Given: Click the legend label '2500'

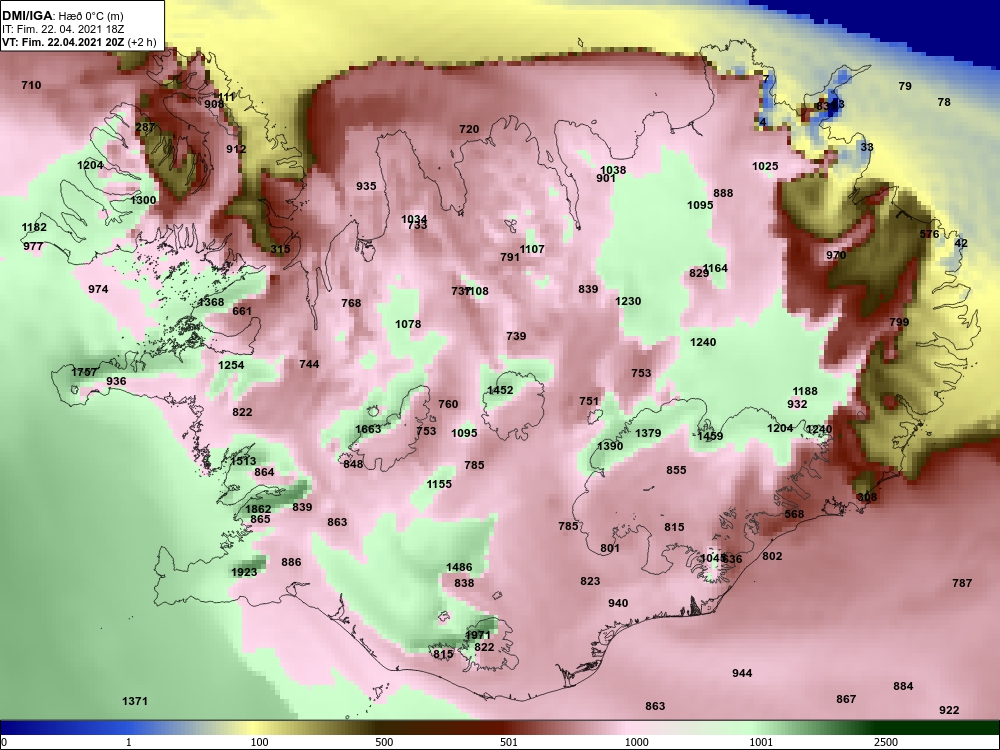Looking at the screenshot, I should [x=886, y=742].
